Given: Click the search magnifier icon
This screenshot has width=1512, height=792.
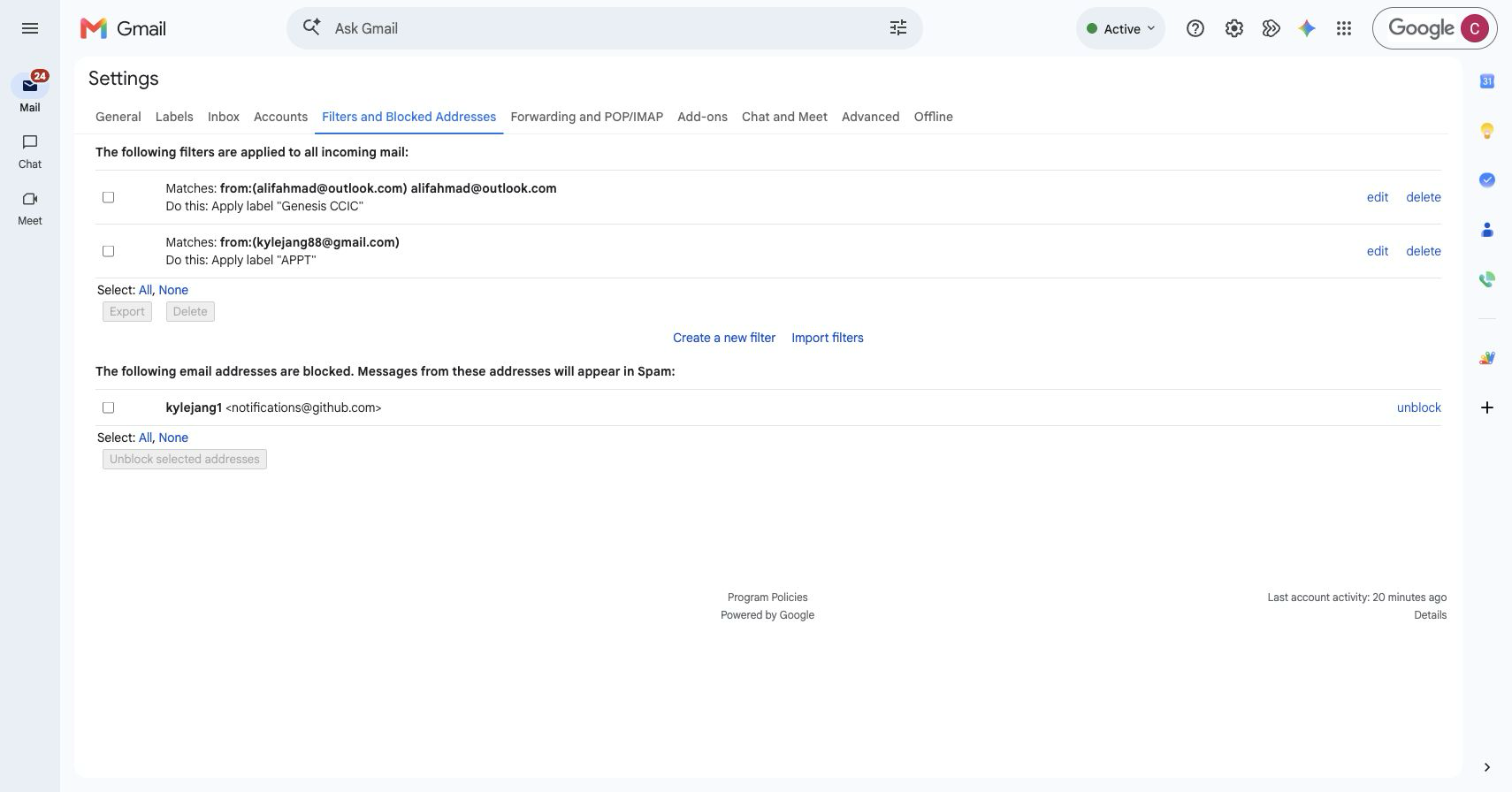Looking at the screenshot, I should [311, 27].
